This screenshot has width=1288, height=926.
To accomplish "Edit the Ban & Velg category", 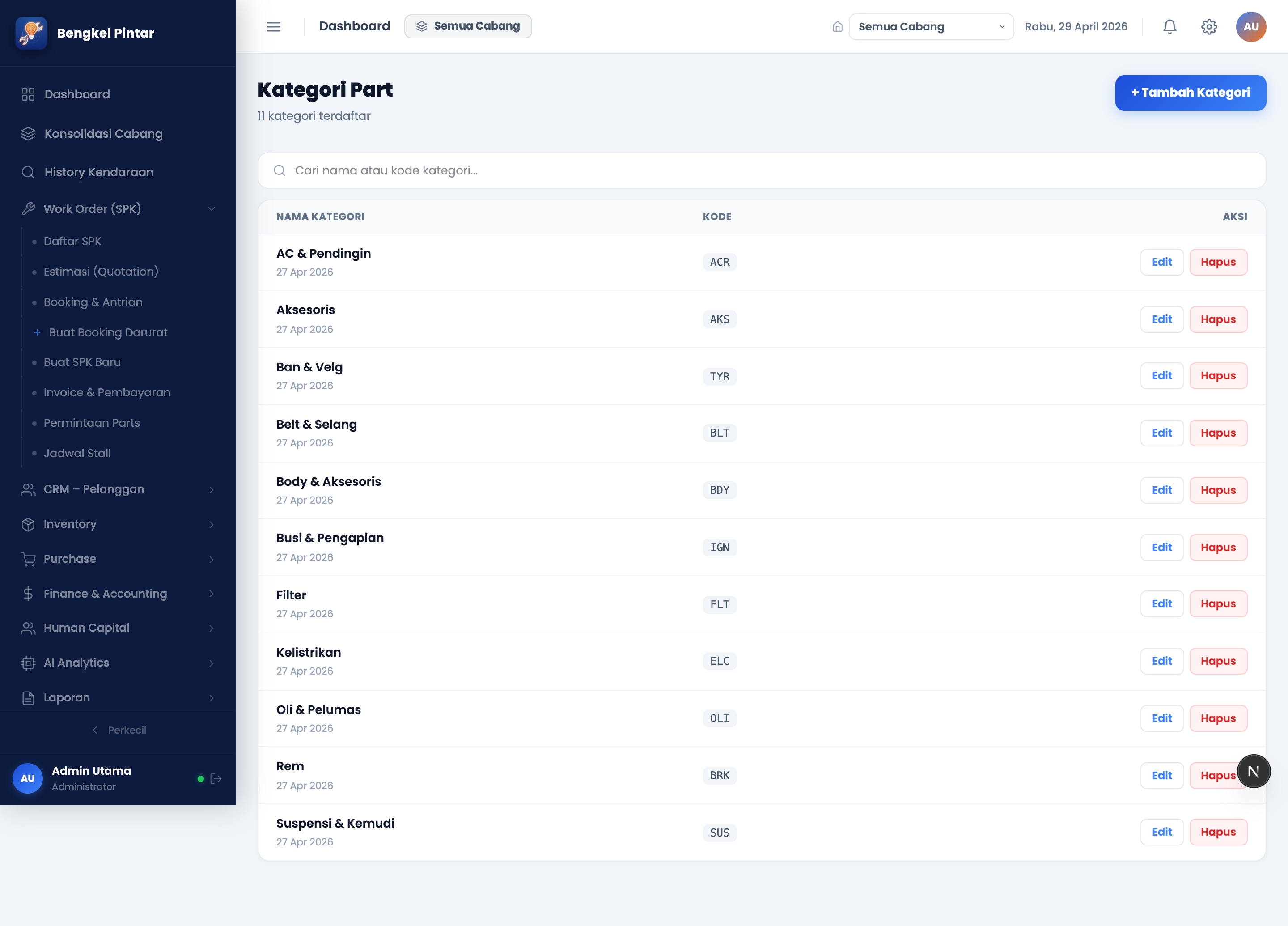I will [1162, 375].
